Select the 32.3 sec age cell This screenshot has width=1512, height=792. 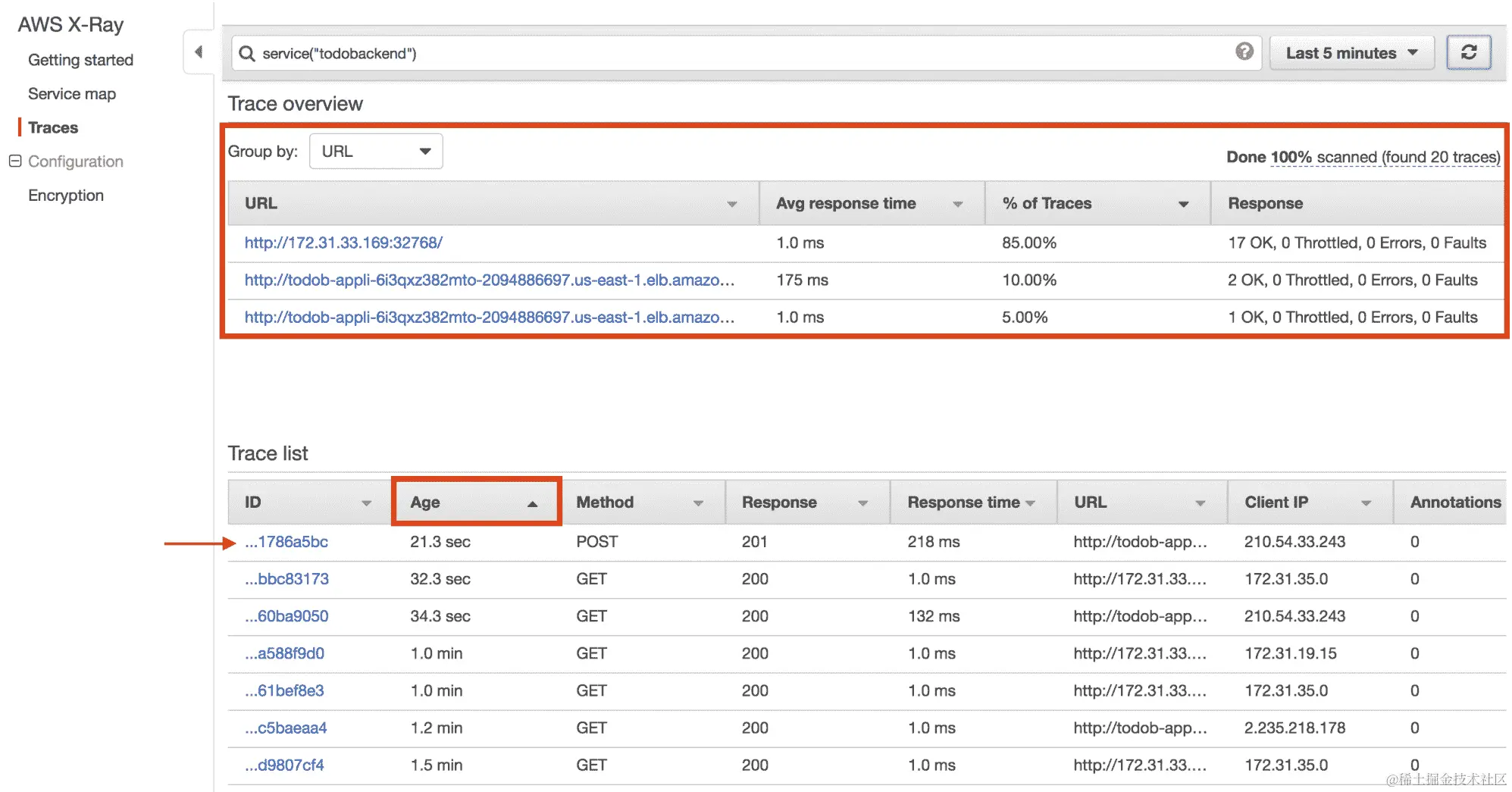coord(440,579)
